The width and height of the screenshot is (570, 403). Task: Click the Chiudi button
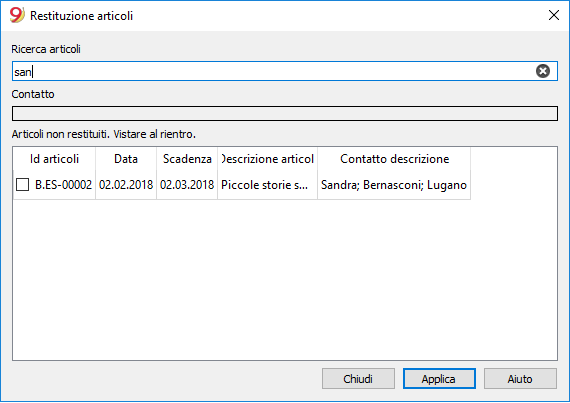(x=358, y=379)
